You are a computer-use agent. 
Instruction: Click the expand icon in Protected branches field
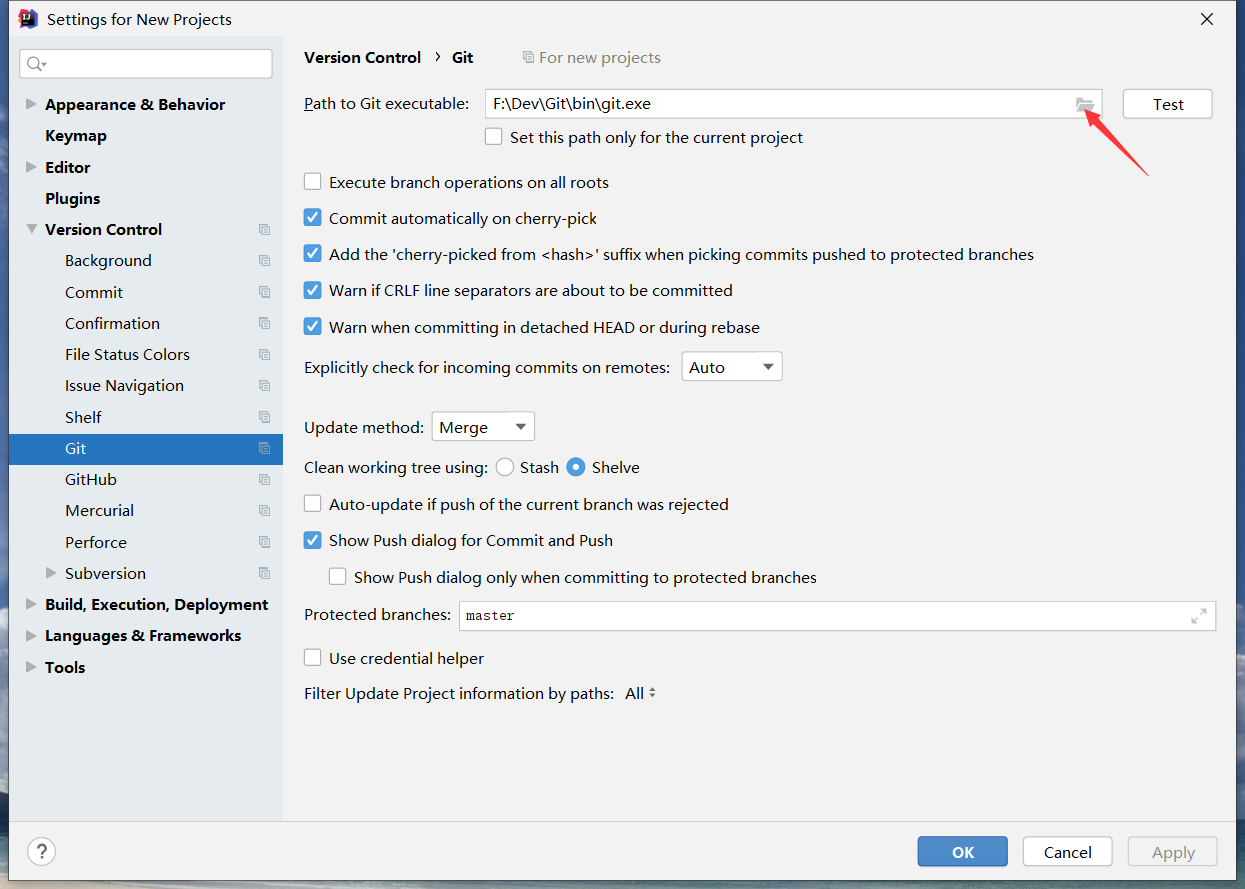(1199, 616)
